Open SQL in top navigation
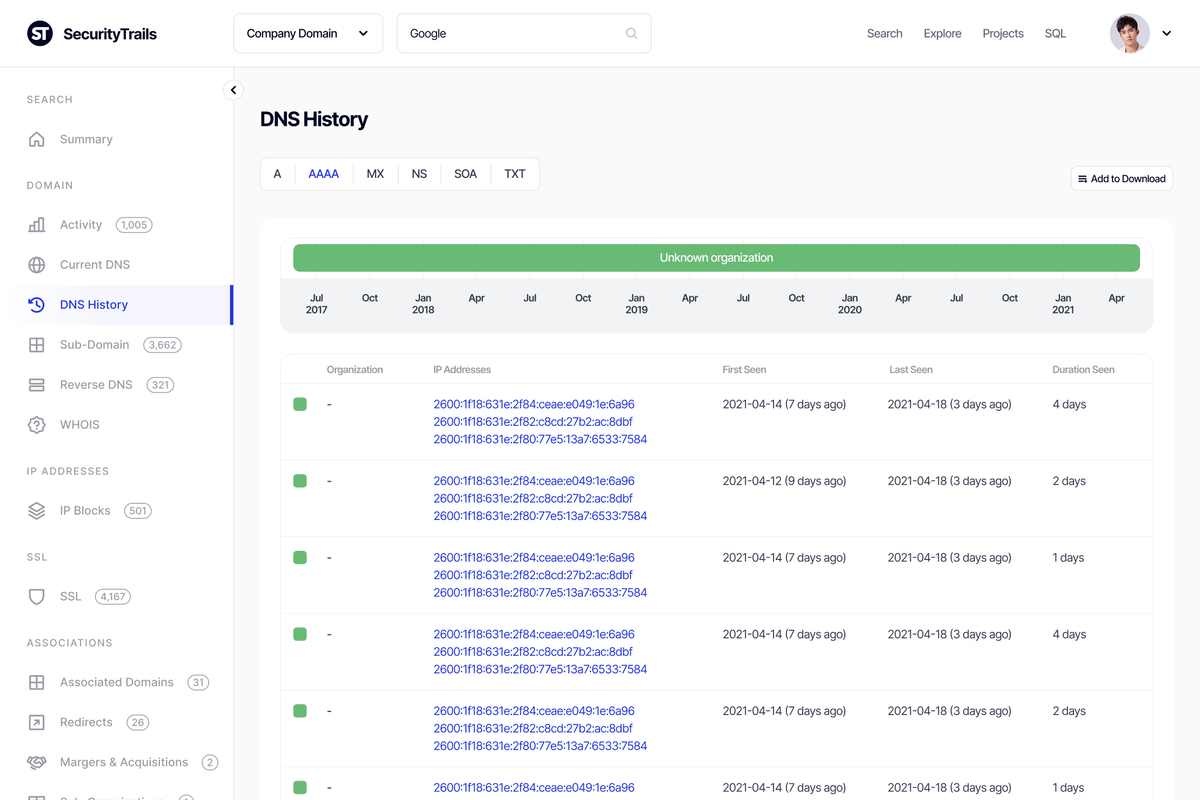This screenshot has height=800, width=1200. [1056, 34]
